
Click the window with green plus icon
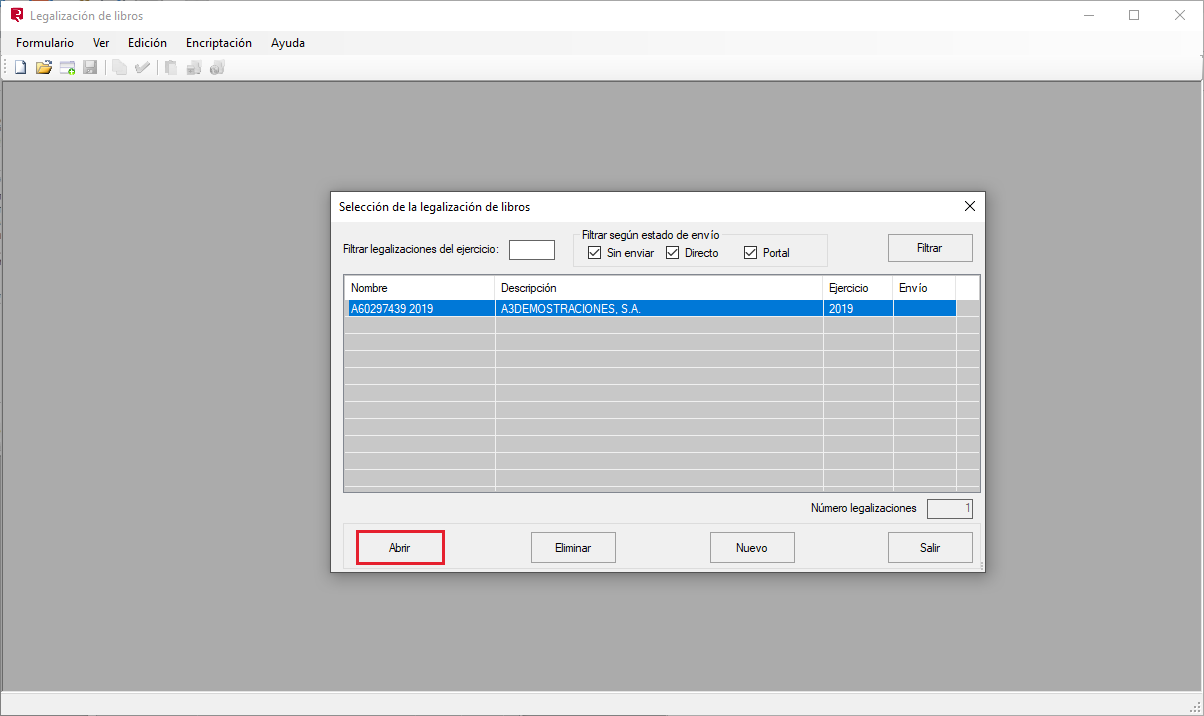(67, 68)
